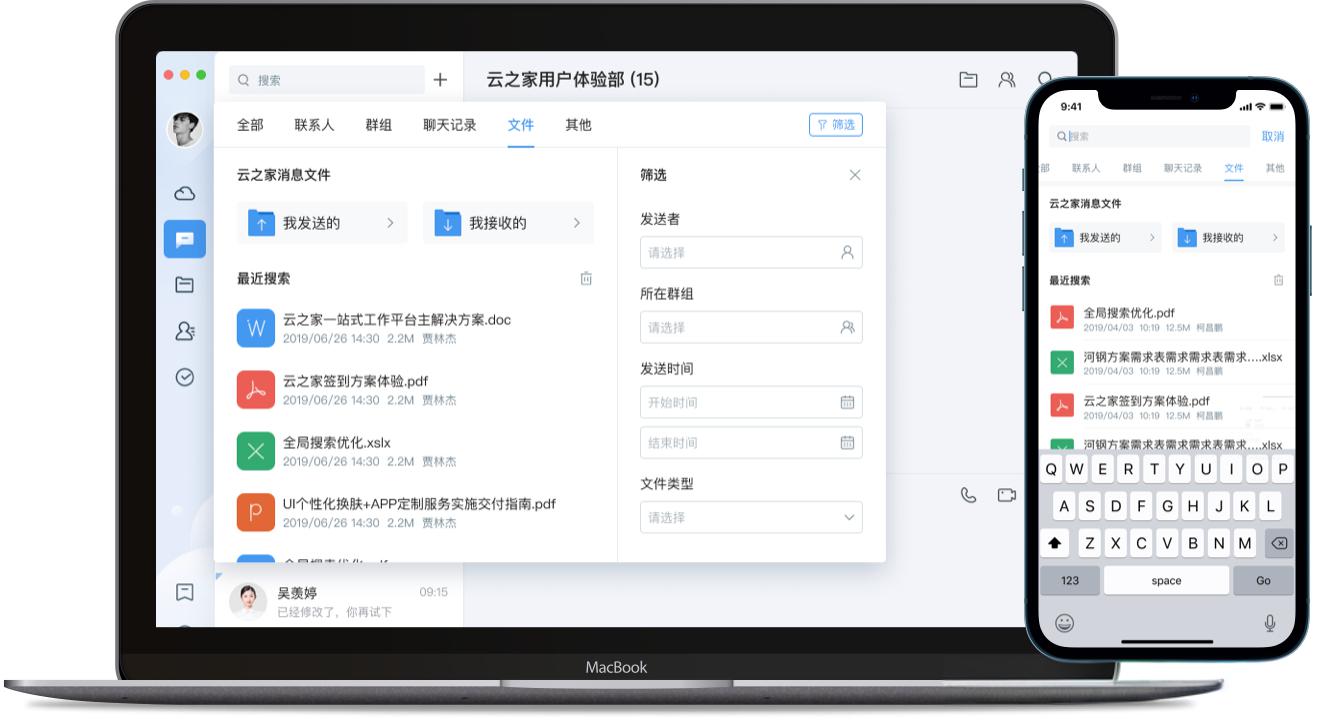Expand the 文件类型 dropdown
This screenshot has width=1322, height=720.
(x=751, y=517)
